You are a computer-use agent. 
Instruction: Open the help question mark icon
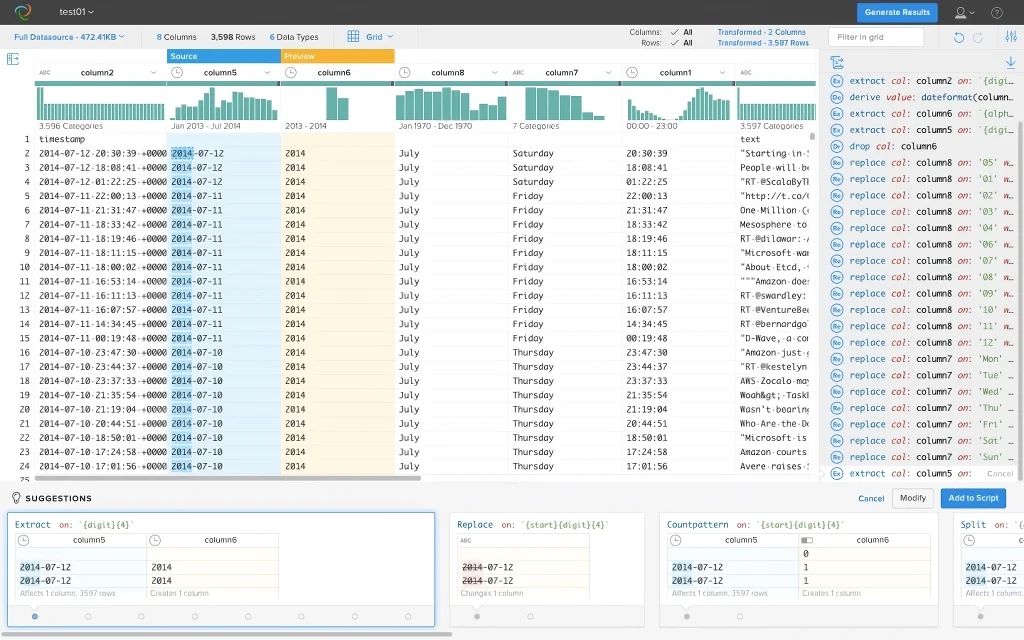[997, 12]
